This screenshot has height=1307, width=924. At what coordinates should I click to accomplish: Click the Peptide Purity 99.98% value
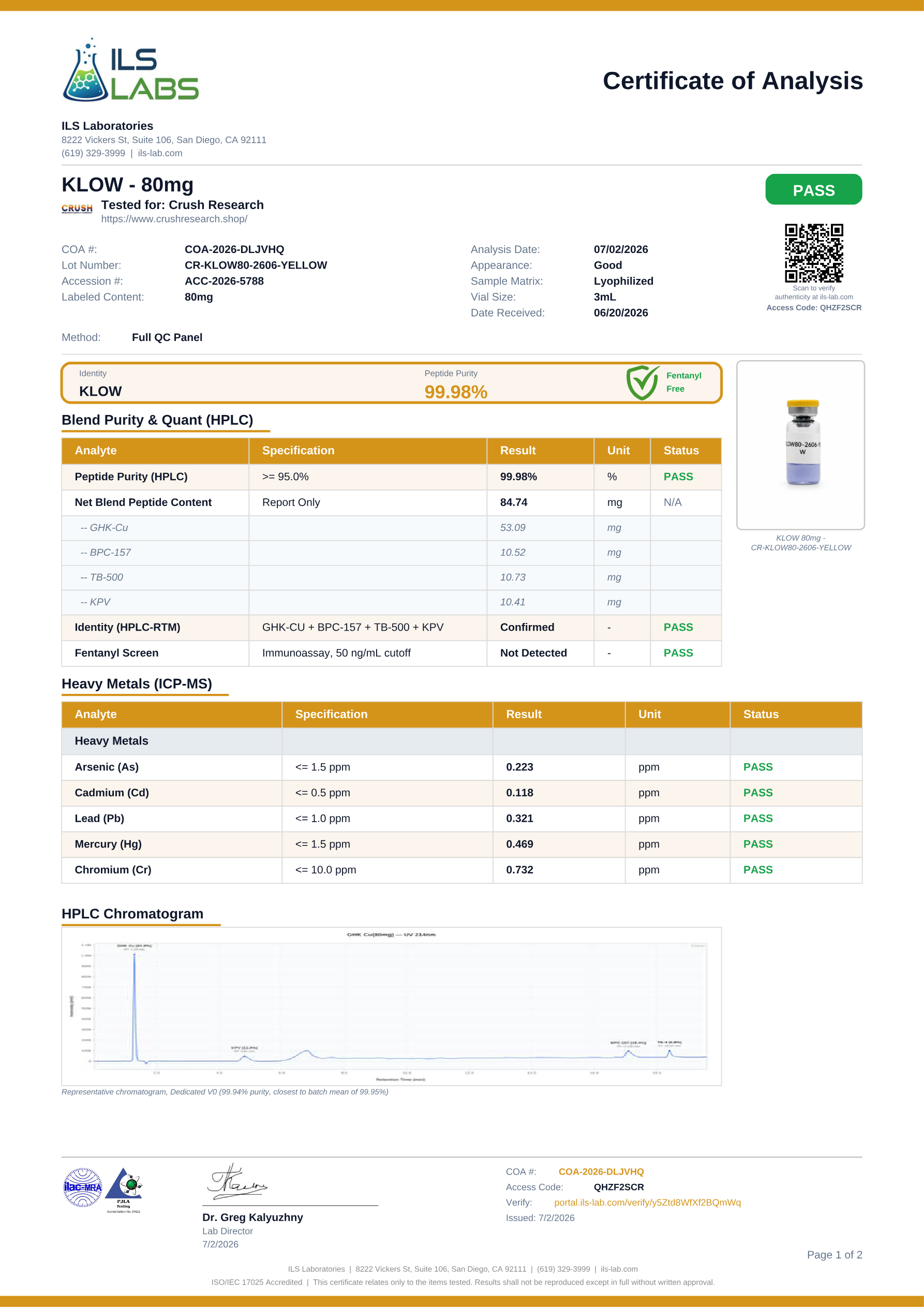pos(455,392)
